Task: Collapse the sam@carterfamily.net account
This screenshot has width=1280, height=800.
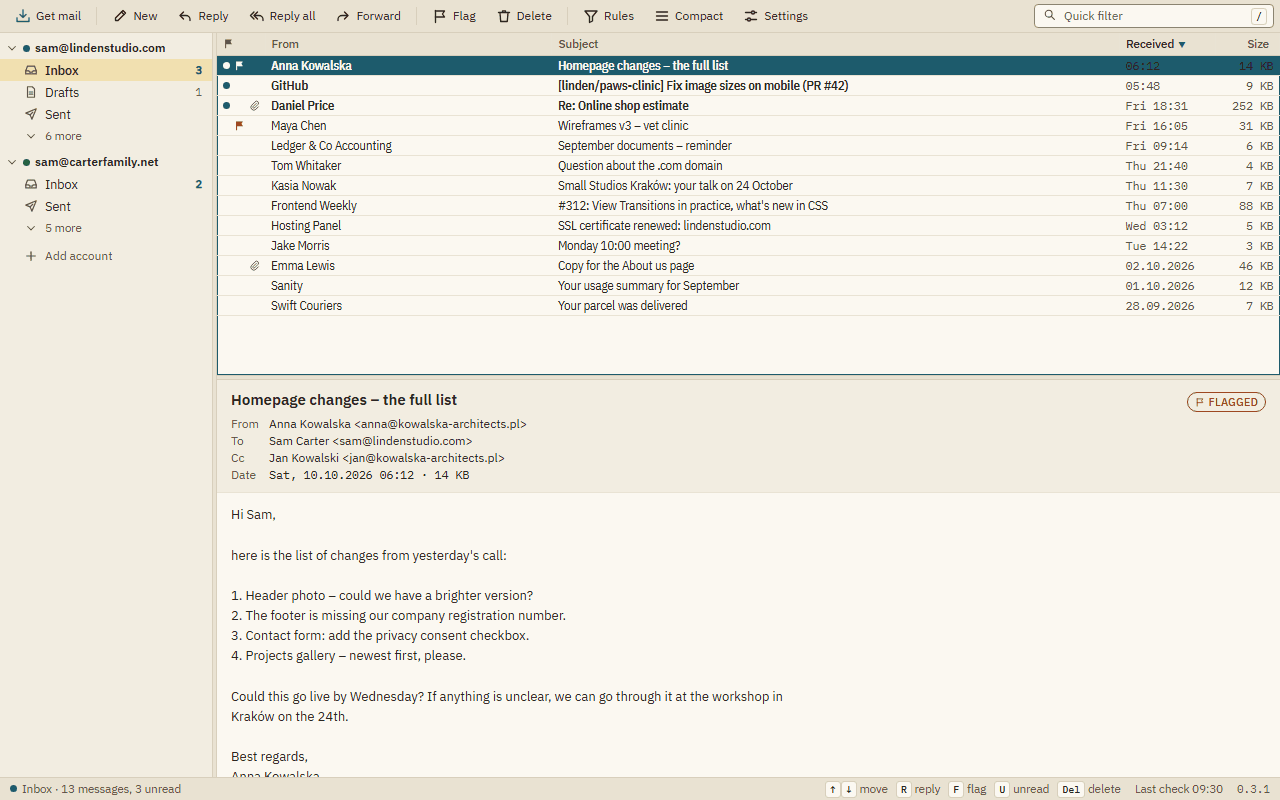Action: pos(12,162)
